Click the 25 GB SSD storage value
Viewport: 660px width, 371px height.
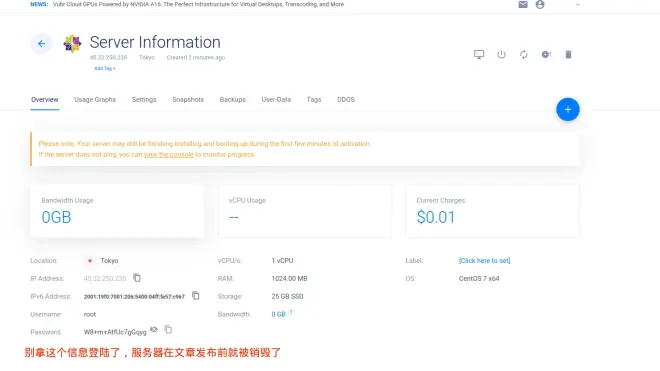click(287, 296)
